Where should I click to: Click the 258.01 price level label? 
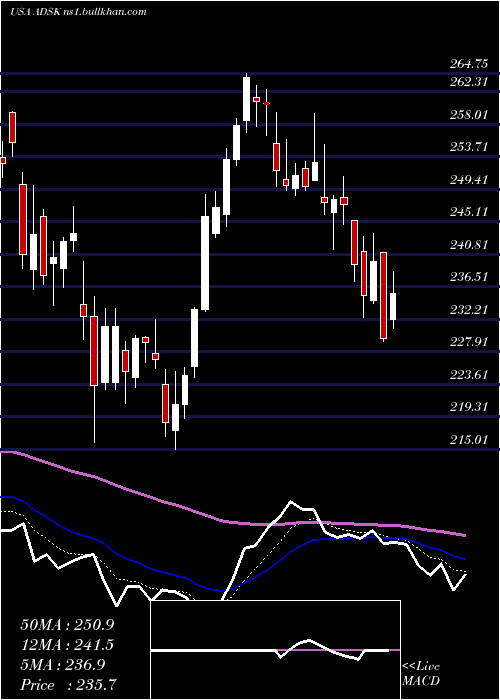pyautogui.click(x=468, y=115)
